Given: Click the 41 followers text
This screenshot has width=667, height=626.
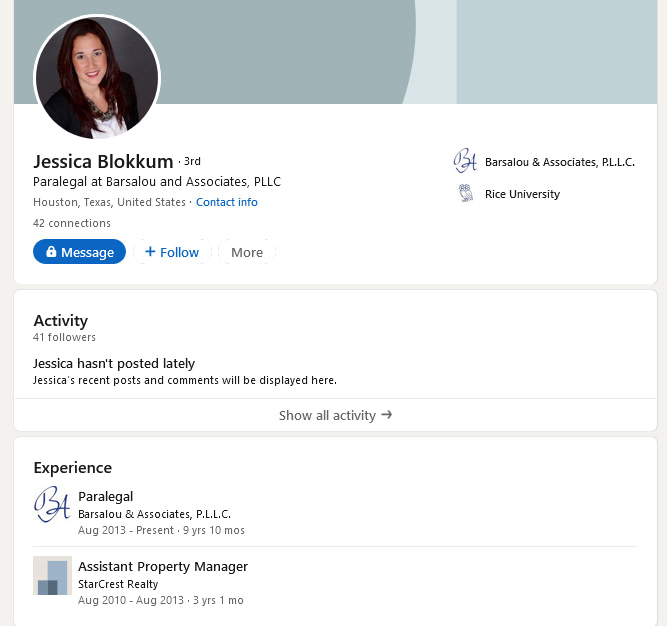Looking at the screenshot, I should (x=64, y=337).
